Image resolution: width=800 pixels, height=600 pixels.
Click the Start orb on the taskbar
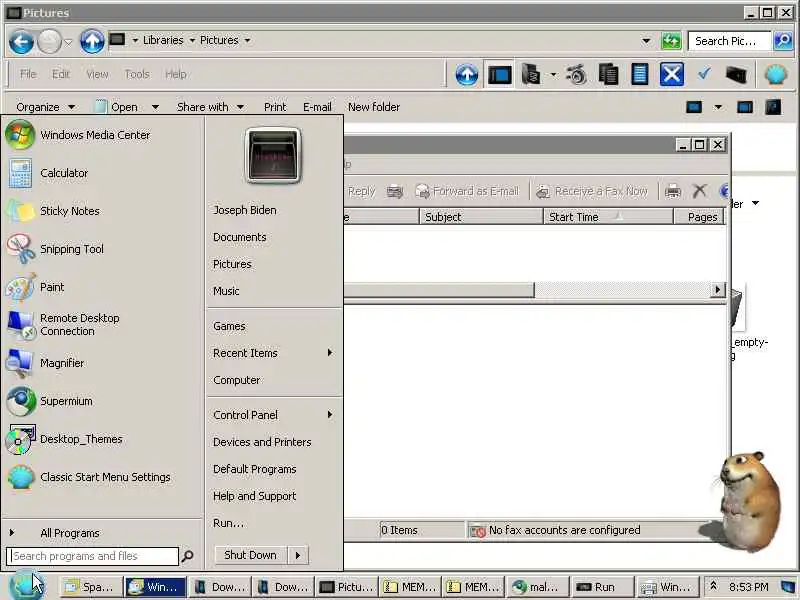tap(27, 586)
